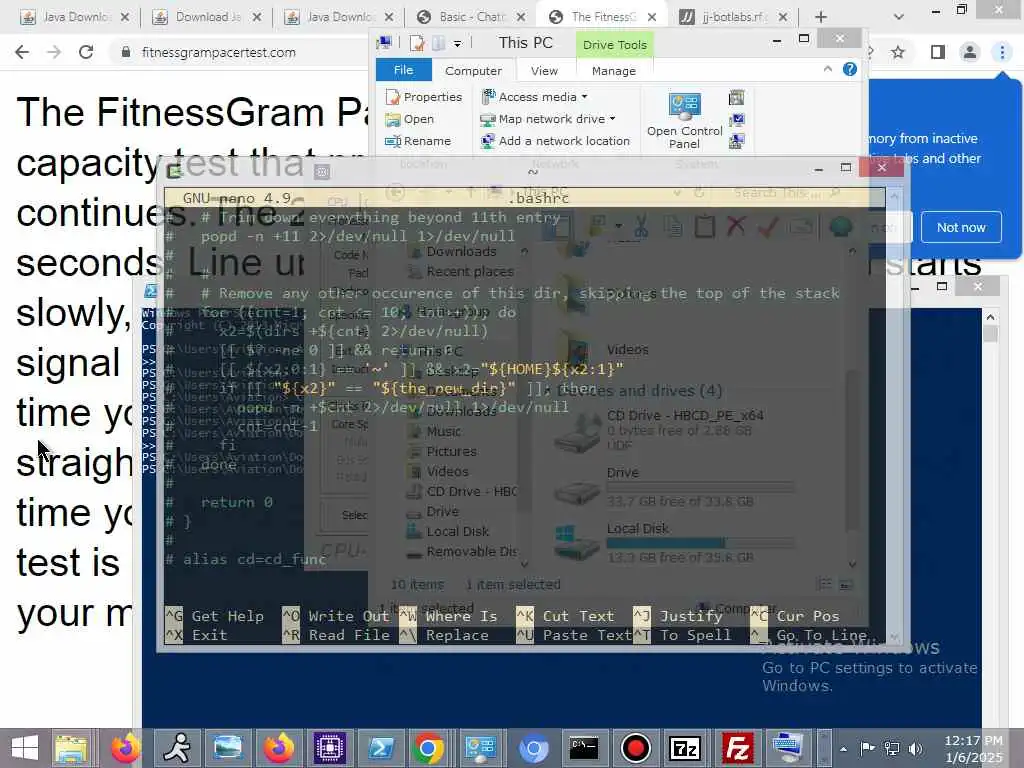This screenshot has width=1024, height=768.
Task: Switch to the Basic - Chatr browser tab
Action: 470,17
